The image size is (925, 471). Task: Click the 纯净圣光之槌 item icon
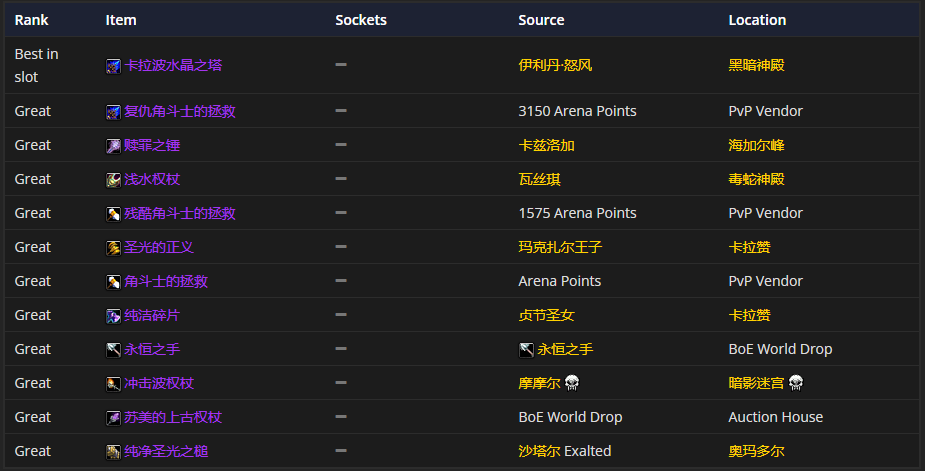[x=114, y=452]
